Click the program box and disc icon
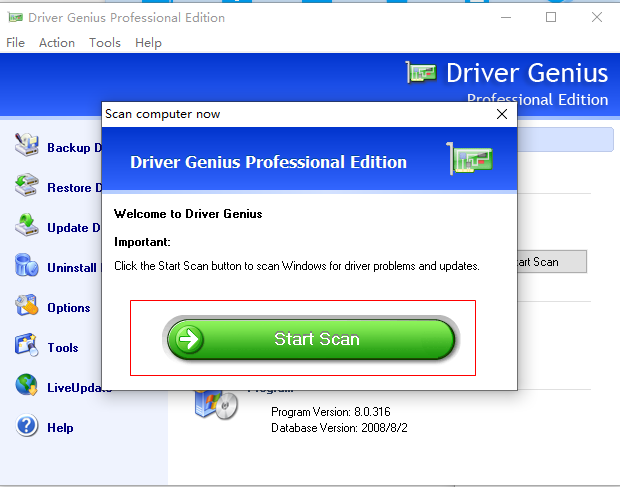 (216, 404)
